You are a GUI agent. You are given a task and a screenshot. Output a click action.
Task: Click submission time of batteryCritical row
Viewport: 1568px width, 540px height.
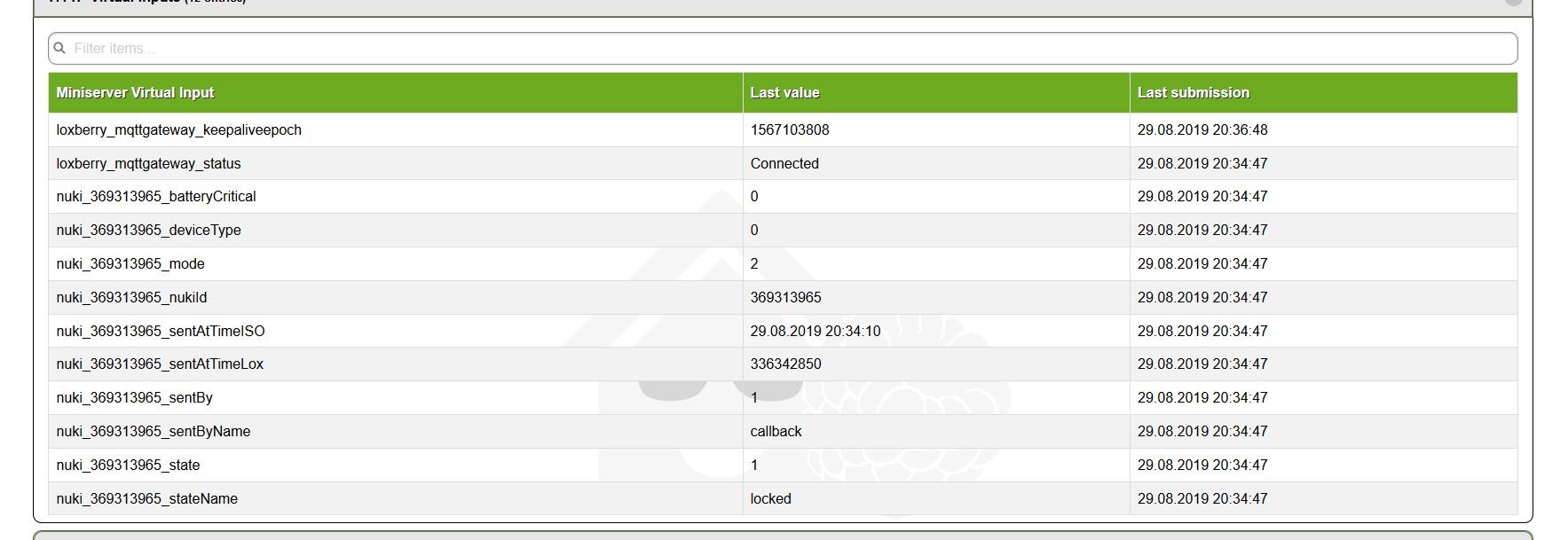pyautogui.click(x=1202, y=196)
